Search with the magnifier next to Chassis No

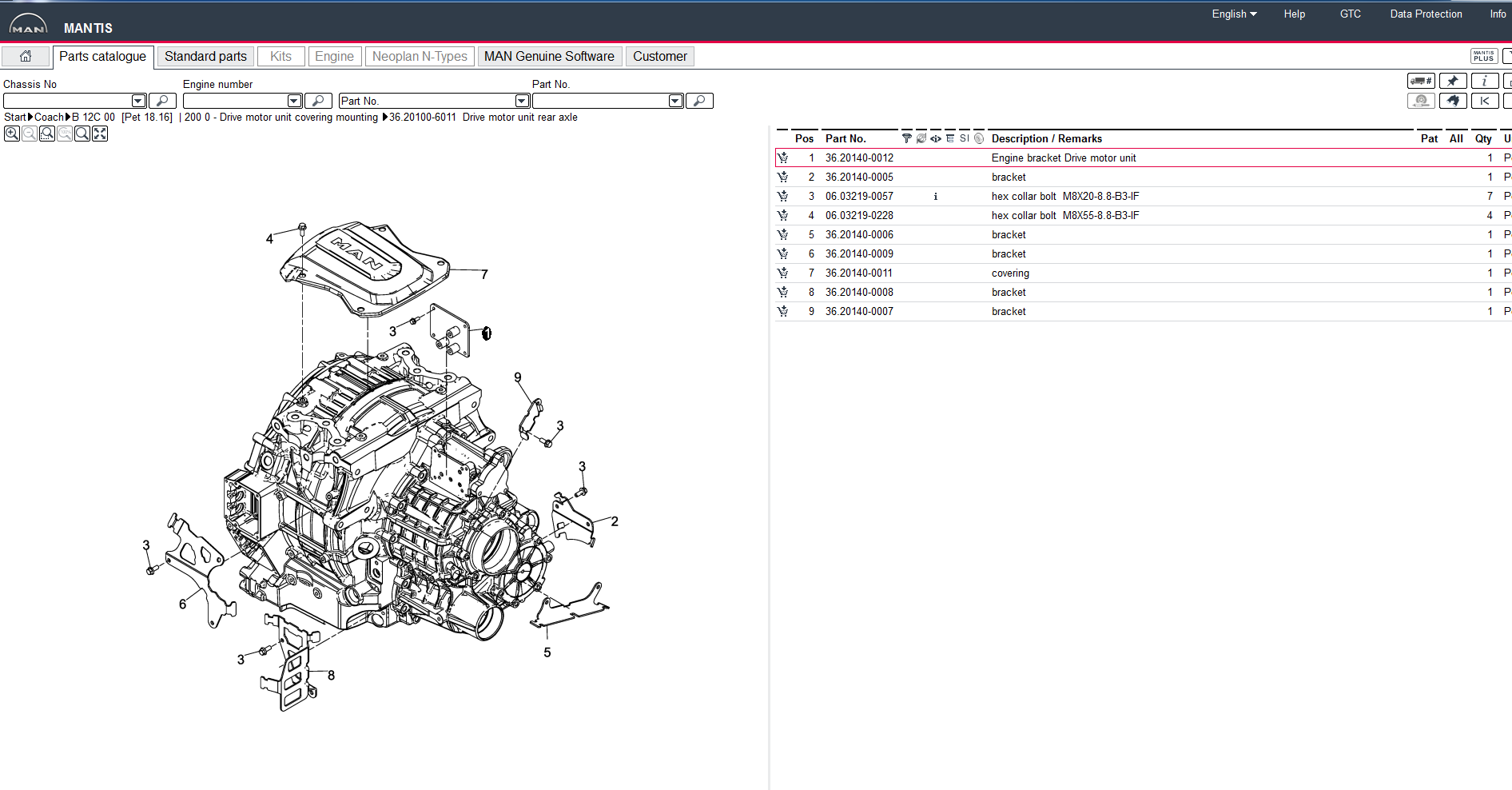point(162,100)
